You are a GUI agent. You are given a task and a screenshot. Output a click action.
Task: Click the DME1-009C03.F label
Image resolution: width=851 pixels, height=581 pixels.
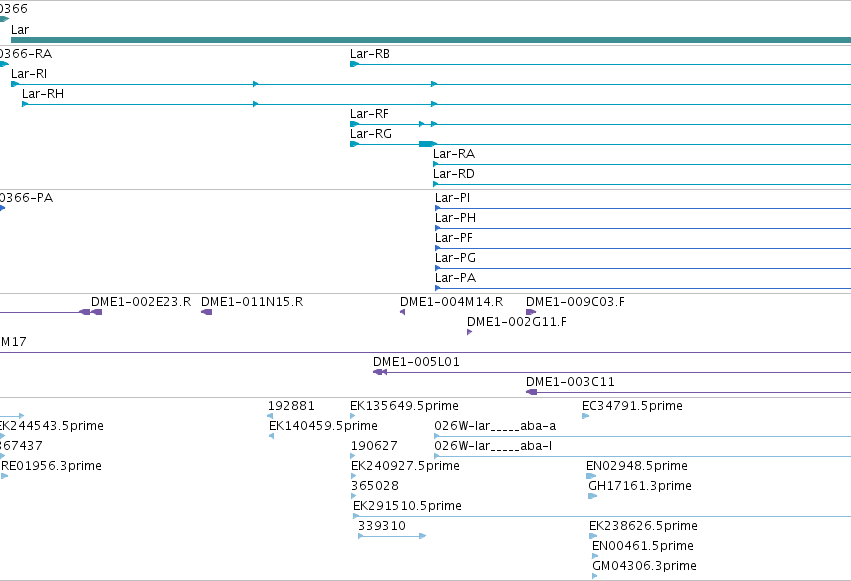(575, 302)
